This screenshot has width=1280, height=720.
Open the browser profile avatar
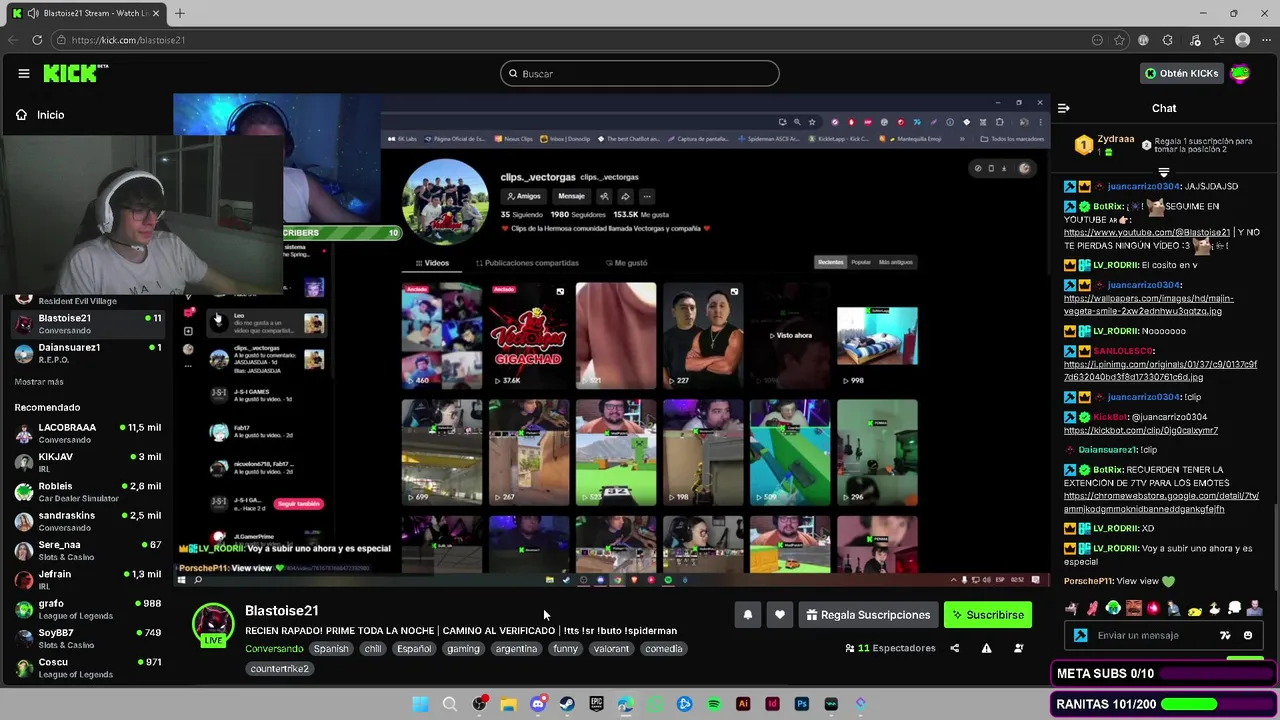click(x=1242, y=40)
